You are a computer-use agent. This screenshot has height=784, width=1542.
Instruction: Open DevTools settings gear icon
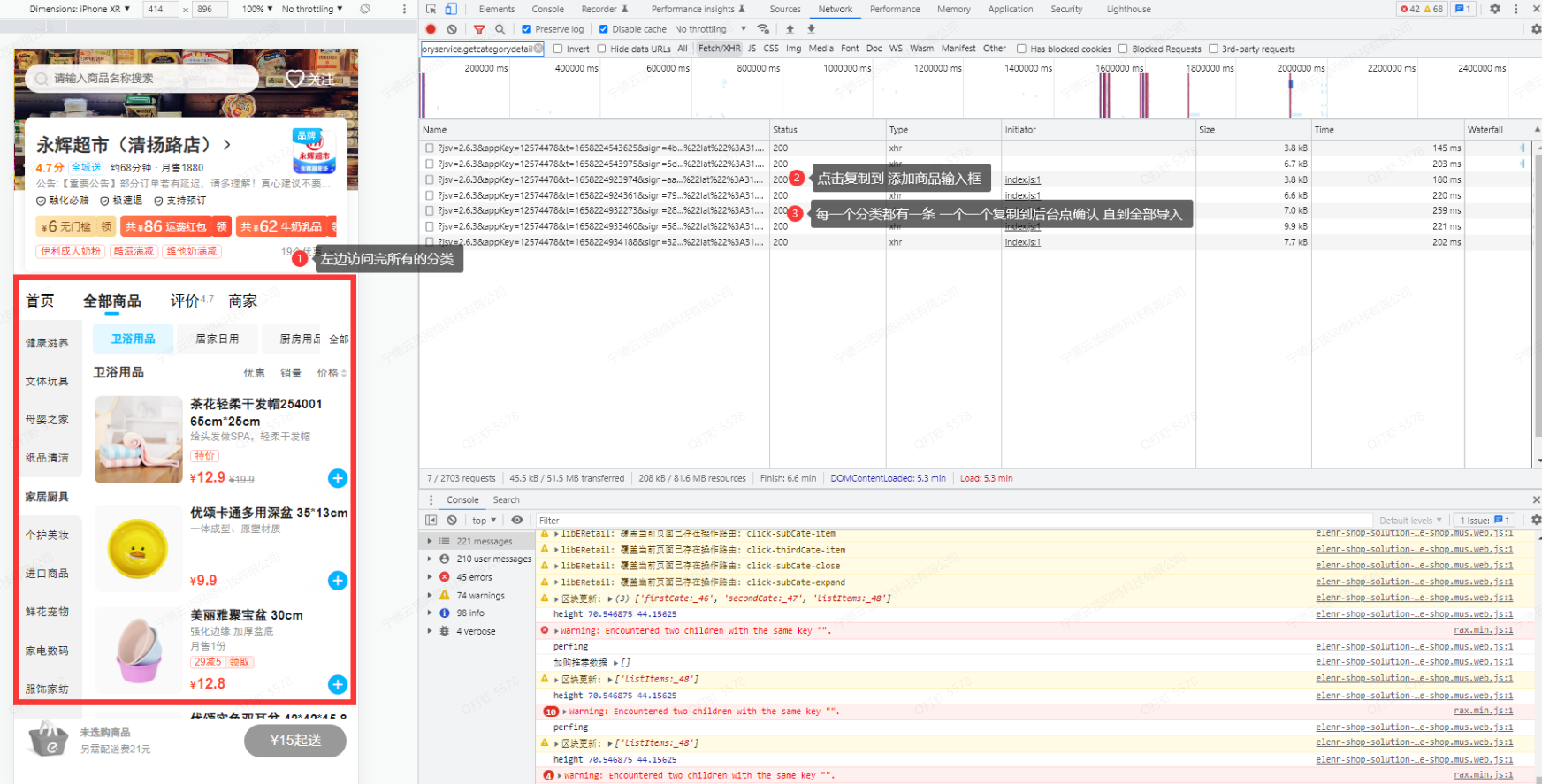[1495, 9]
